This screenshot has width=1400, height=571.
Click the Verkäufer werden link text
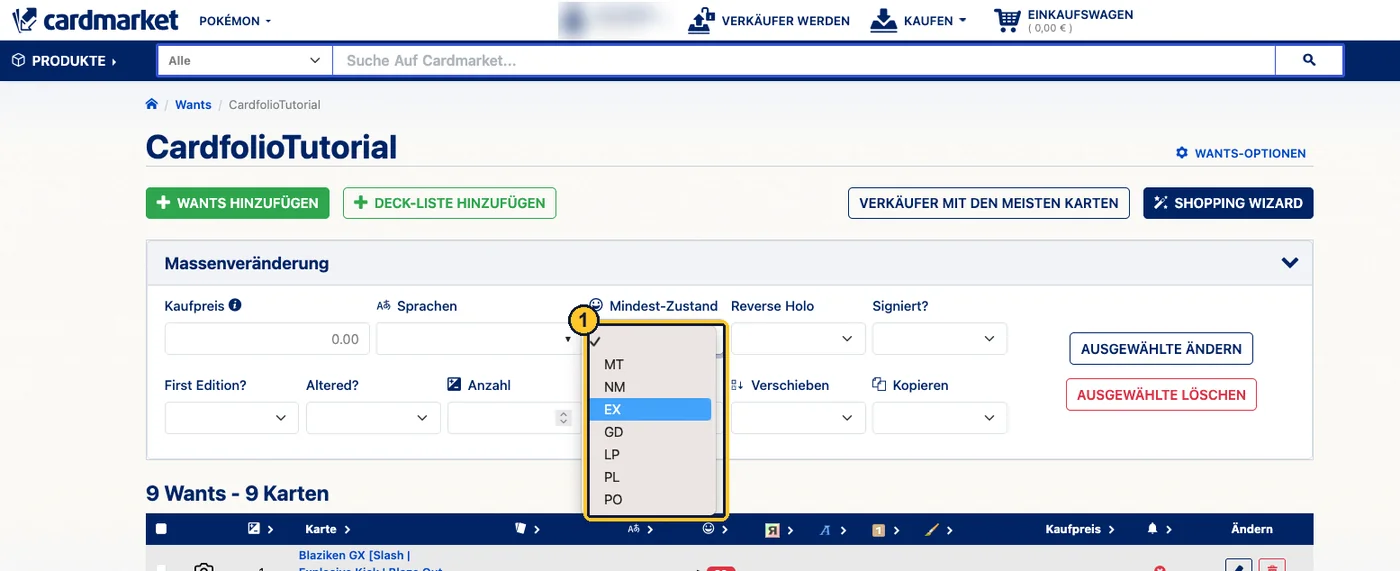(785, 21)
